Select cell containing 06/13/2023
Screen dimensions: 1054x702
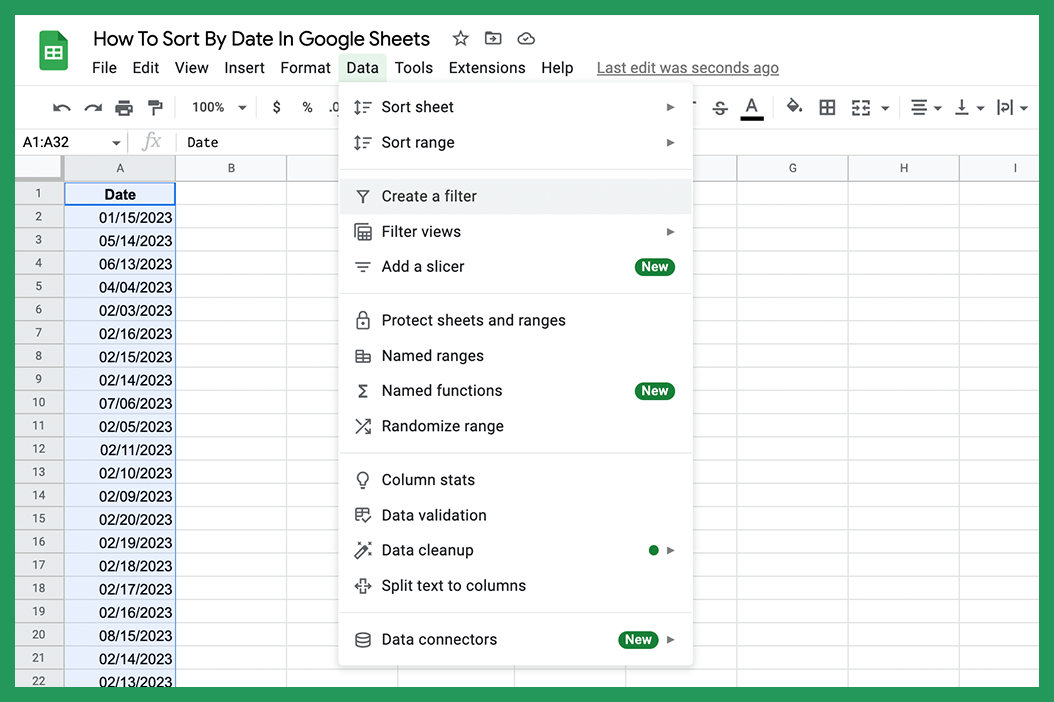tap(120, 264)
